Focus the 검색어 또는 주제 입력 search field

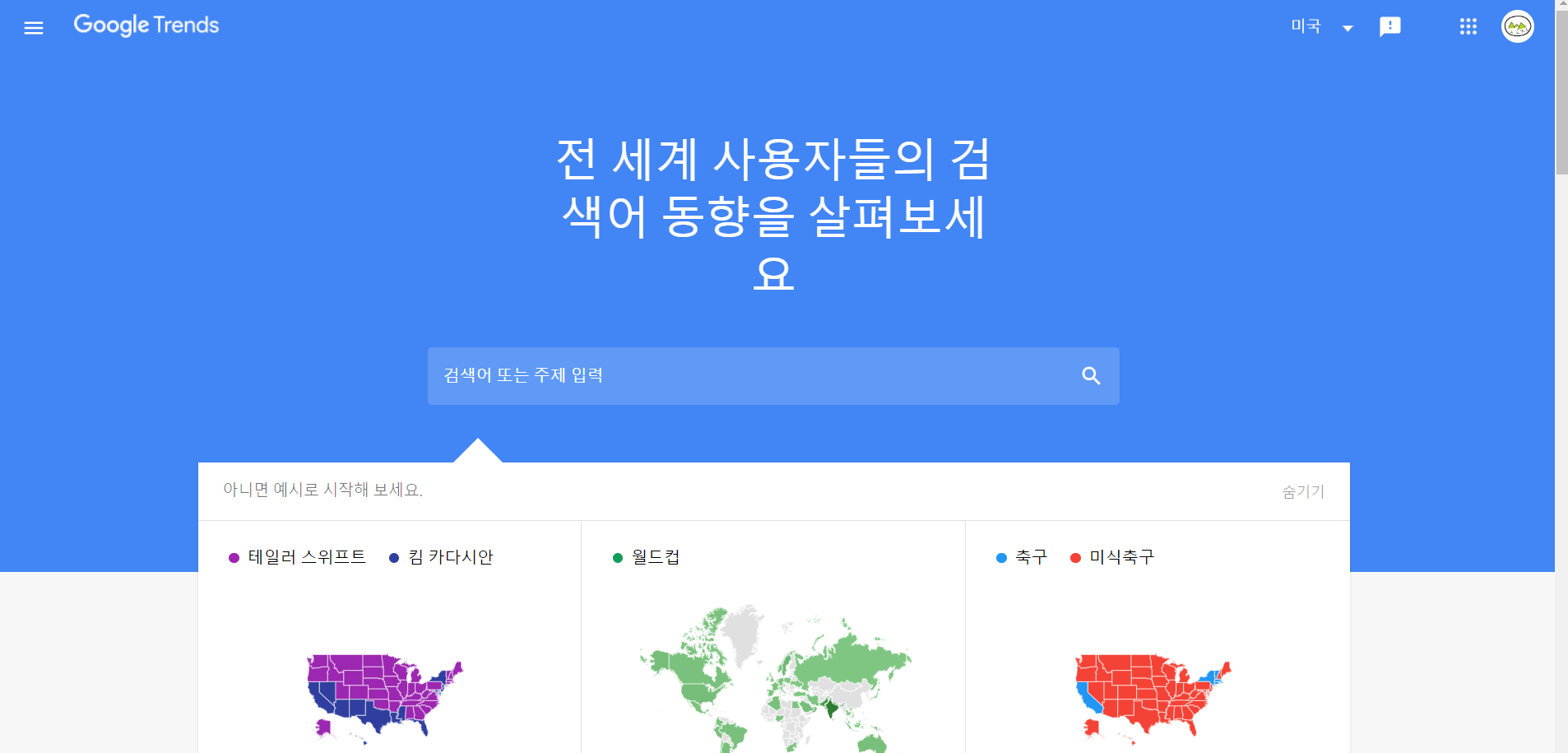coord(773,376)
